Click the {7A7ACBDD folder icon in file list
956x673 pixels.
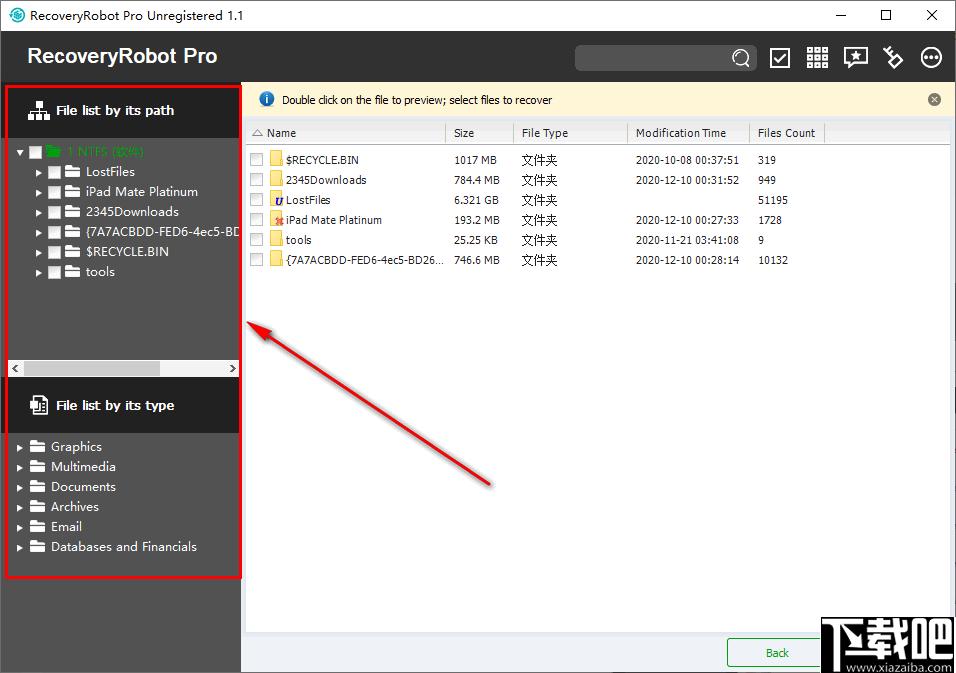(x=276, y=260)
